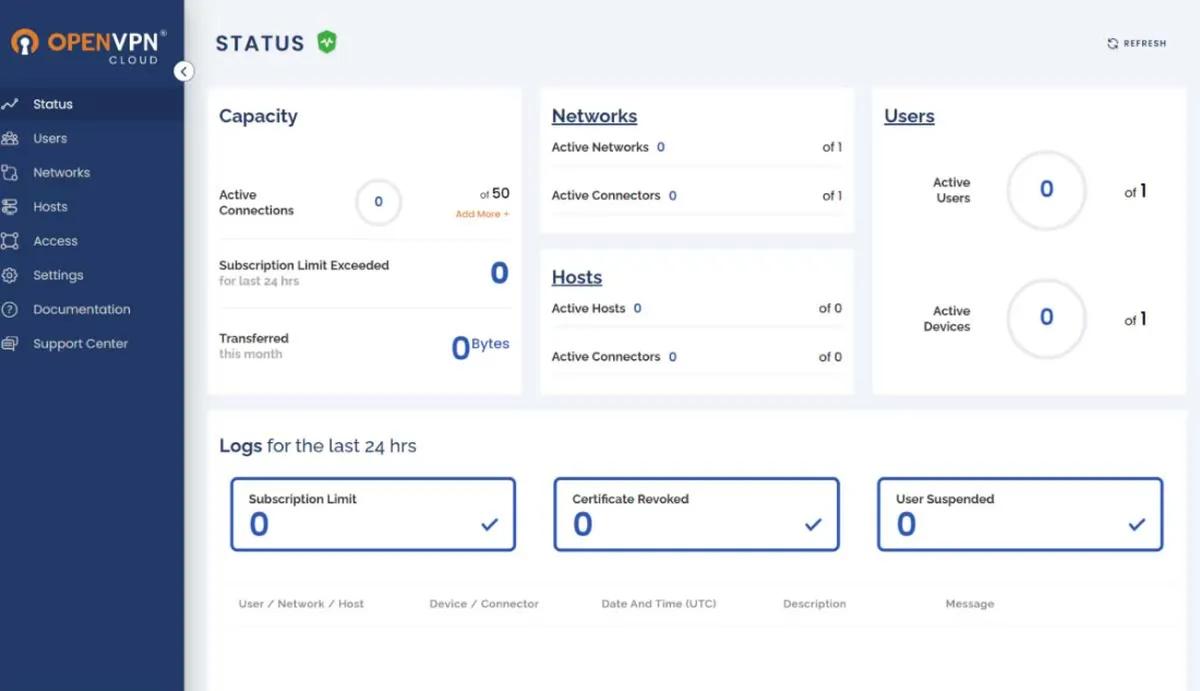1200x691 pixels.
Task: Open the Access sidebar section
Action: 92,241
